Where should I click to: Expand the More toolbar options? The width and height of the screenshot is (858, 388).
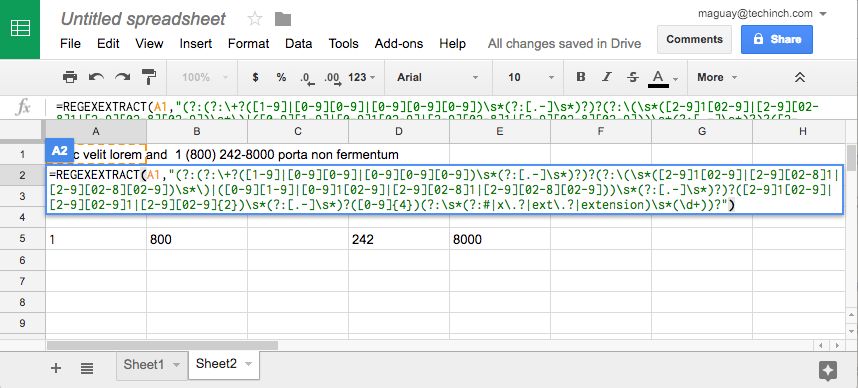717,77
